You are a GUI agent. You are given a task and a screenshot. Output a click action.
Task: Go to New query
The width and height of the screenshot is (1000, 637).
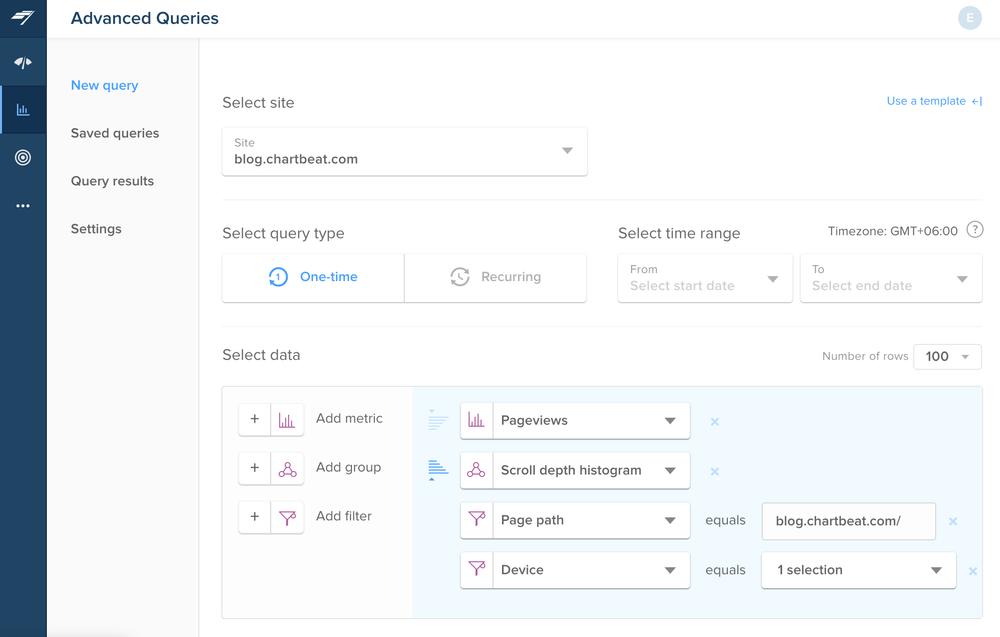coord(105,85)
